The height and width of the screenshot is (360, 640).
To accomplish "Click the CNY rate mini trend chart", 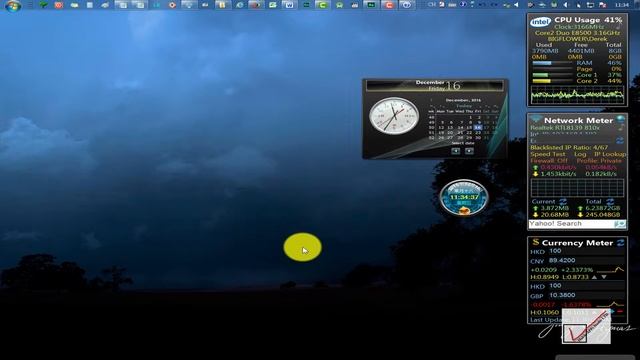I will tap(610, 270).
